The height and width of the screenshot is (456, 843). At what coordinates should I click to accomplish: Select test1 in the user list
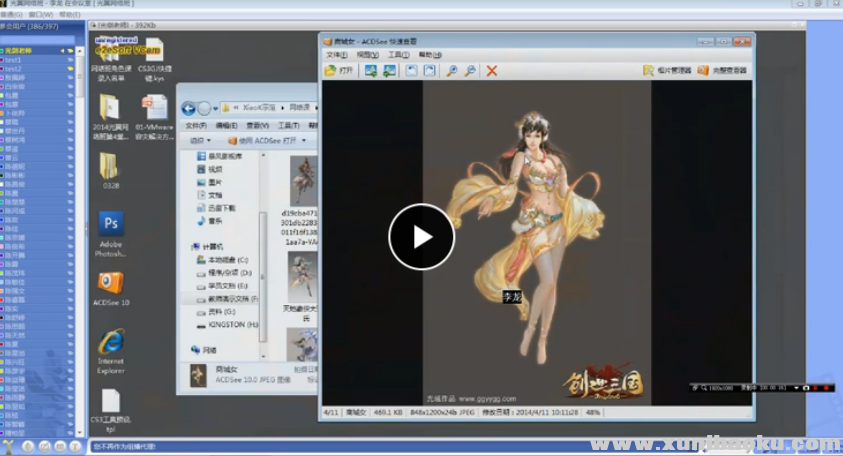(14, 60)
